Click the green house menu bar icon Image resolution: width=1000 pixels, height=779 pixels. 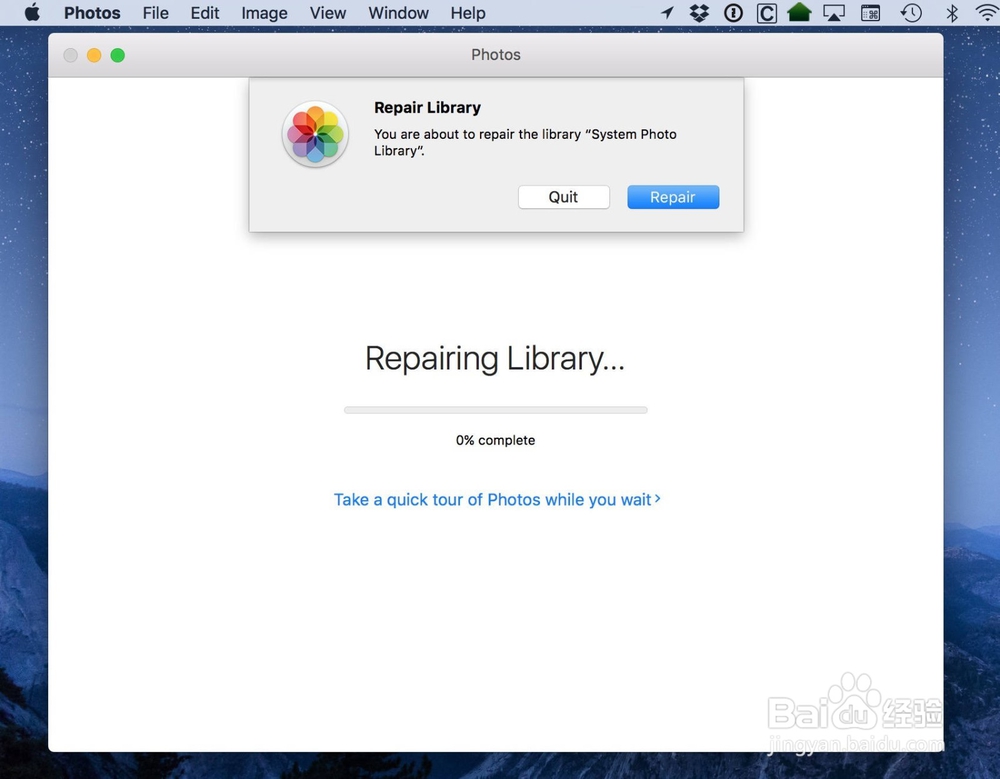pos(799,12)
